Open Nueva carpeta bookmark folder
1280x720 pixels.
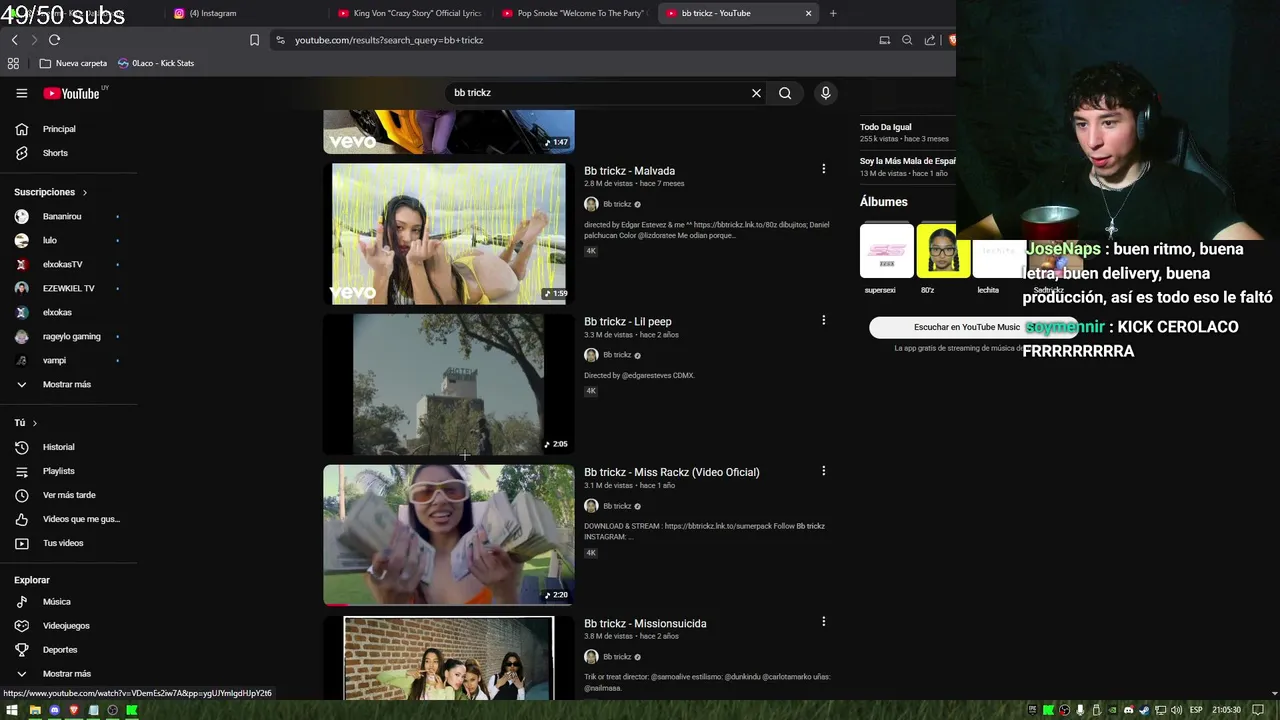pyautogui.click(x=73, y=63)
